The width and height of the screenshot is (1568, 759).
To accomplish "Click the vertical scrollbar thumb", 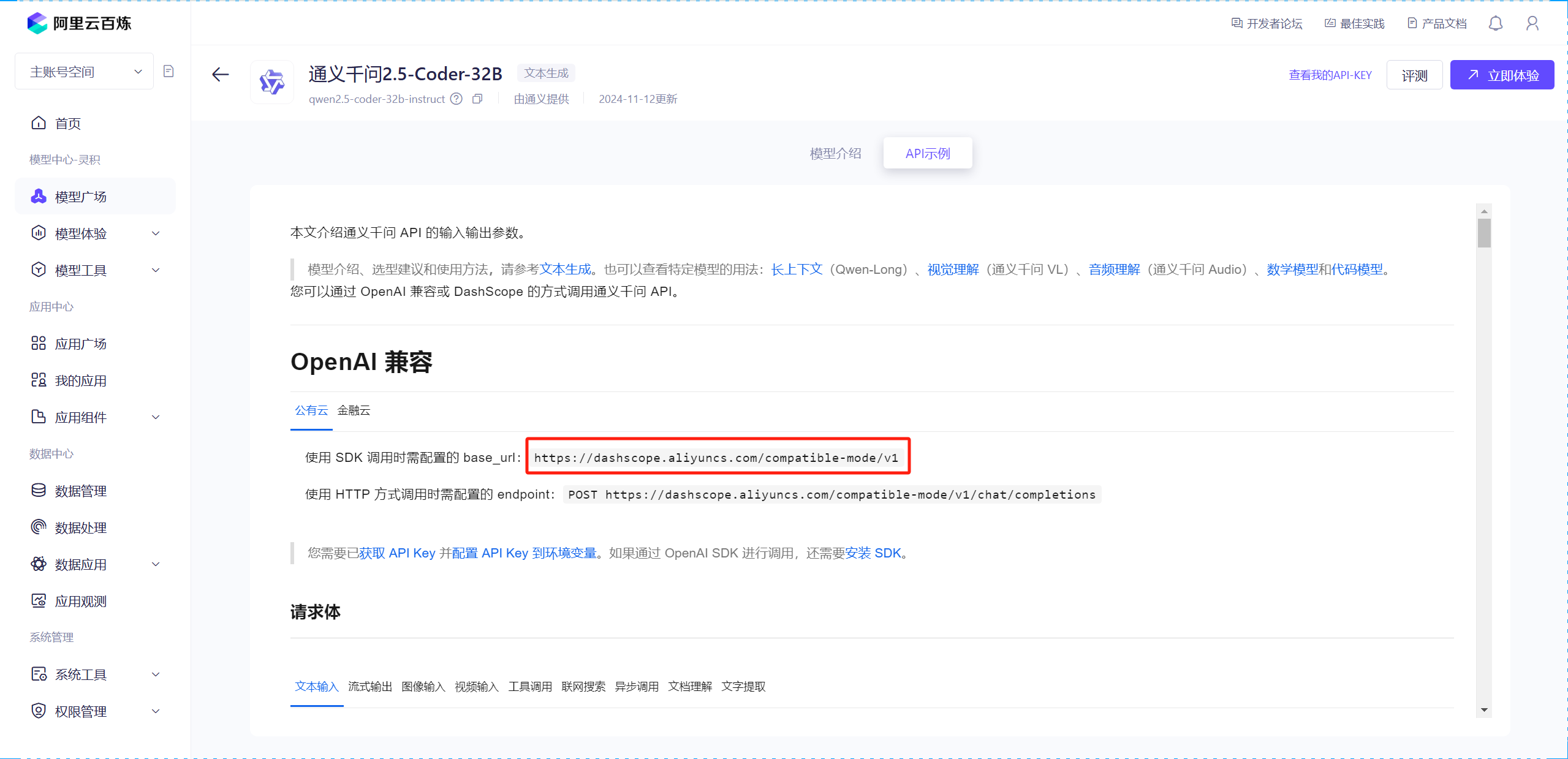I will pos(1485,233).
